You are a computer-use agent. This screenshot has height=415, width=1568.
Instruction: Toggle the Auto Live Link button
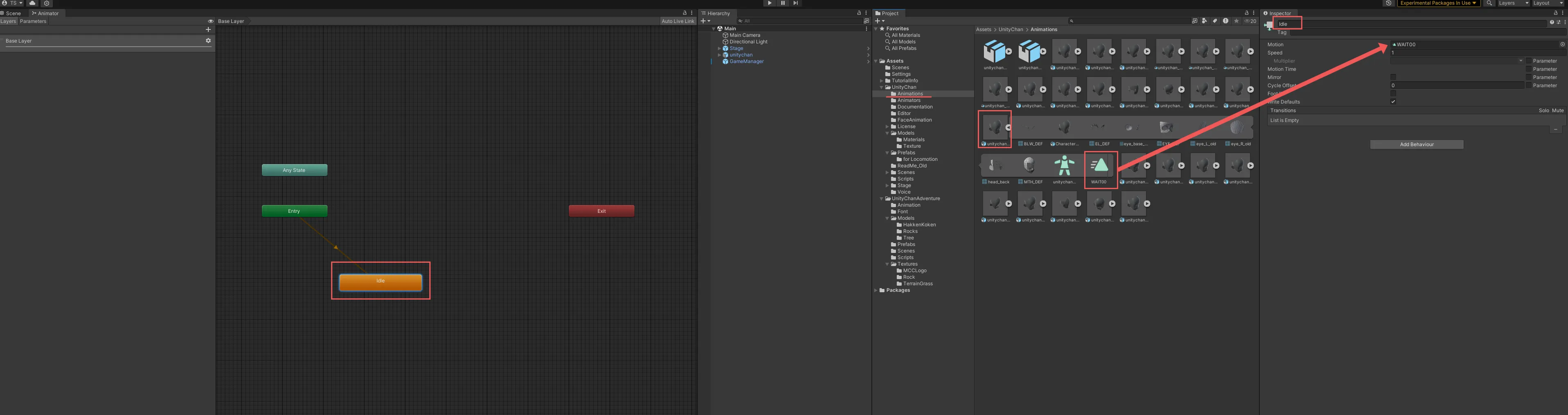[677, 21]
